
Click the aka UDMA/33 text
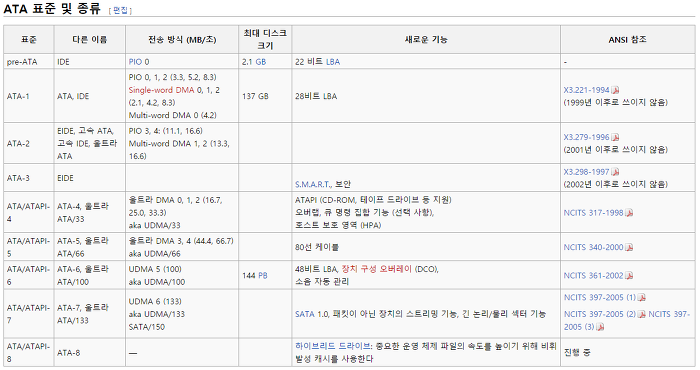(154, 225)
